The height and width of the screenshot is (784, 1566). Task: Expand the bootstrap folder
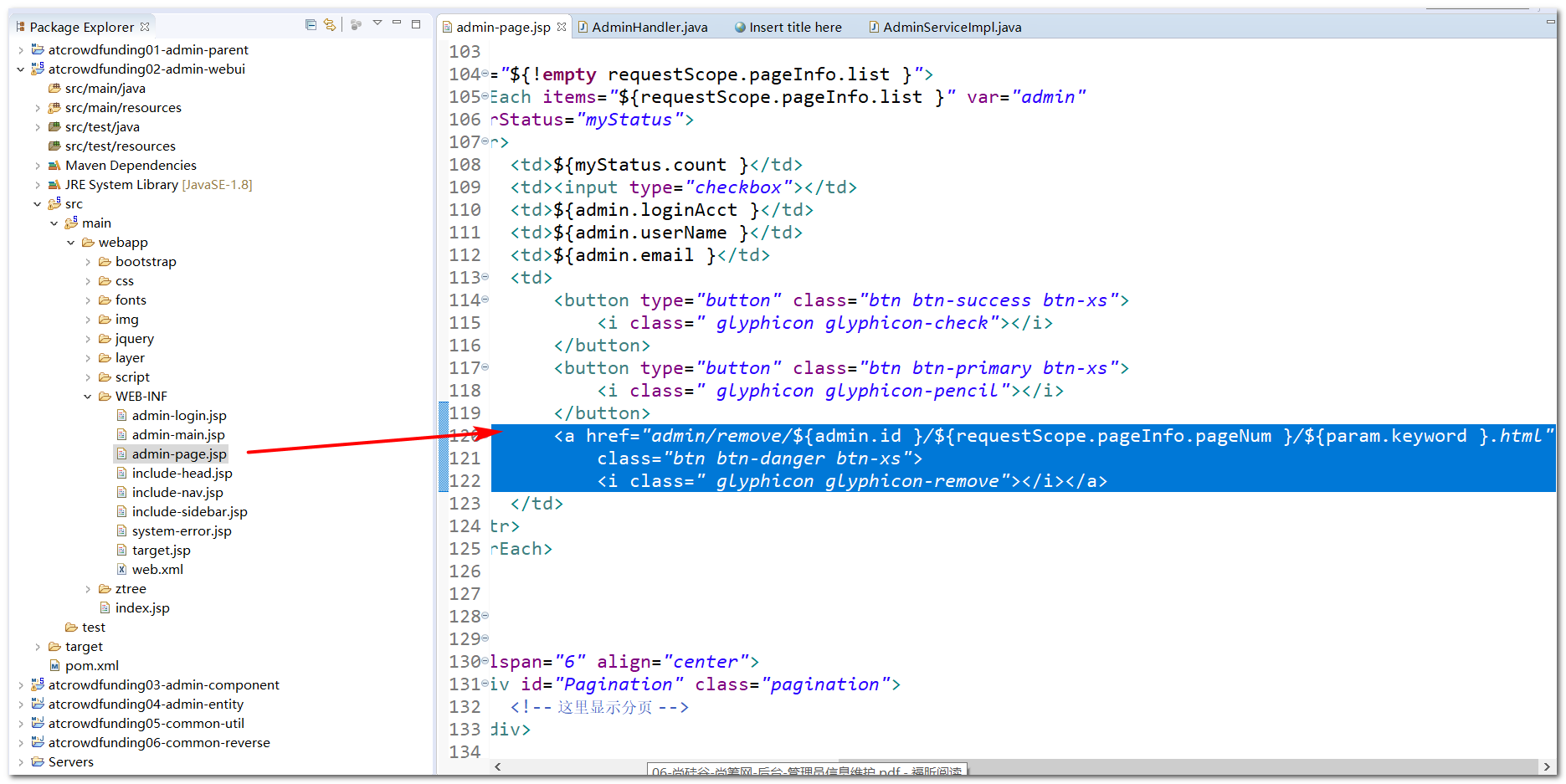[88, 262]
